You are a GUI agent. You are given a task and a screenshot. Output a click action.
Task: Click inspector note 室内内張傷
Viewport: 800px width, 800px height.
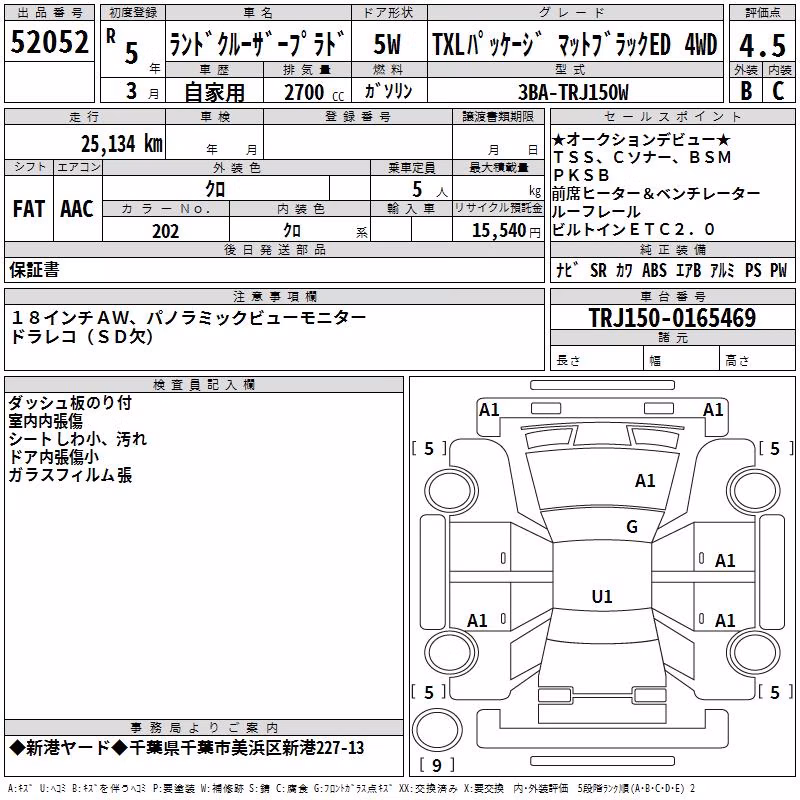point(45,421)
